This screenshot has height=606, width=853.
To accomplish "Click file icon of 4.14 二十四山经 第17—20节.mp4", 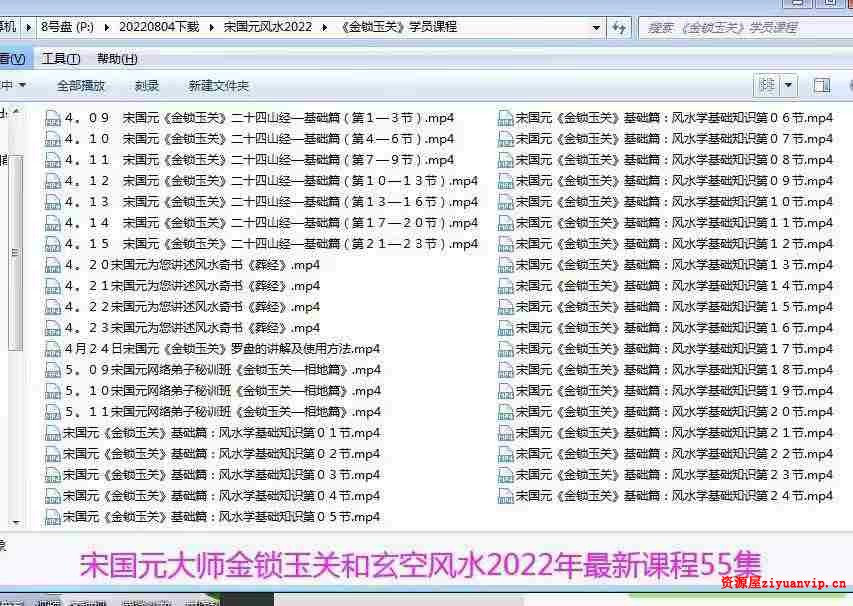I will [53, 224].
